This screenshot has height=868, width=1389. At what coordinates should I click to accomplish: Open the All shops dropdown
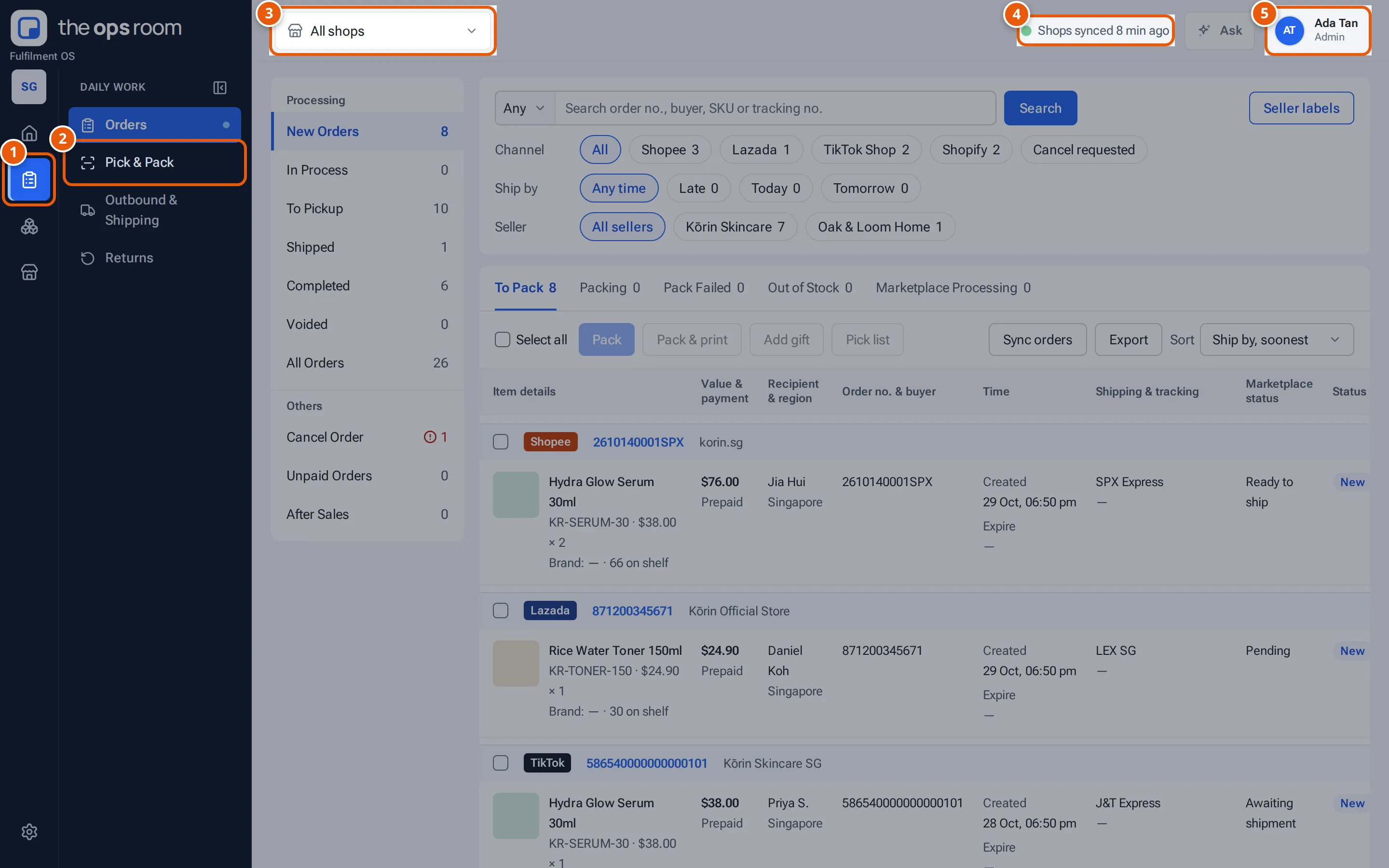383,30
